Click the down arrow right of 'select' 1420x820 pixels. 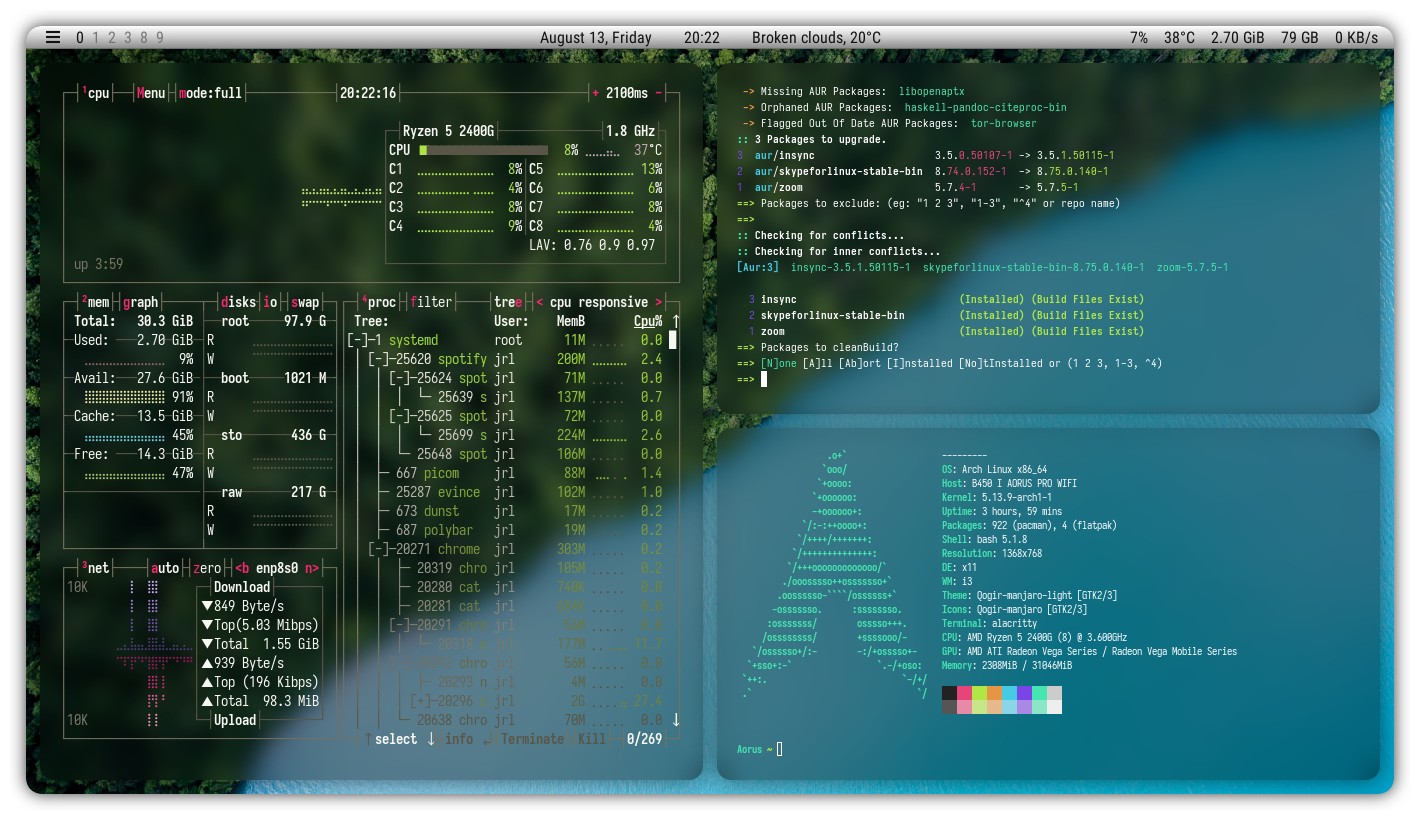click(x=431, y=739)
